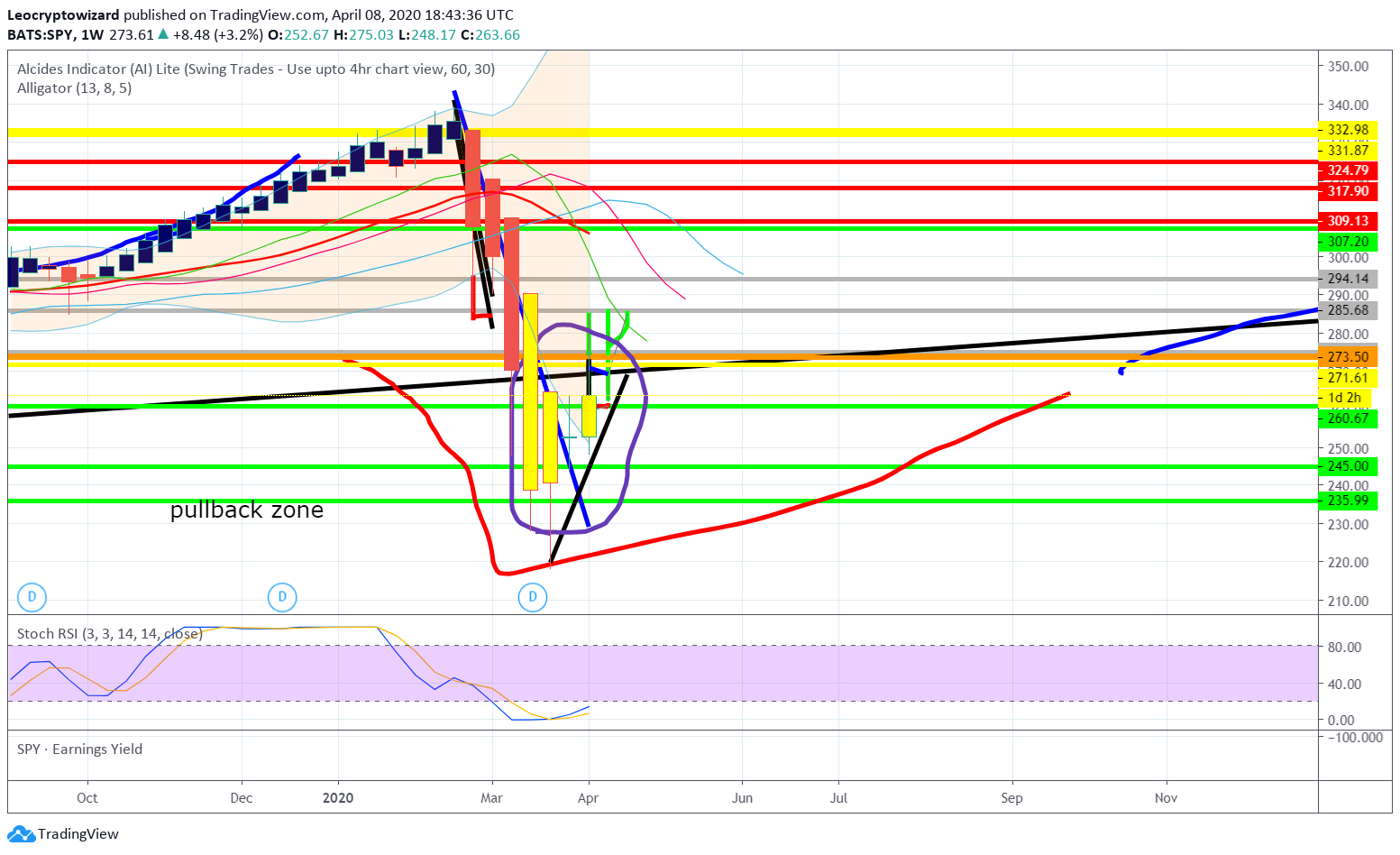Click the red 309.13 price label
Screen dimensions: 1400x855
(x=1348, y=221)
